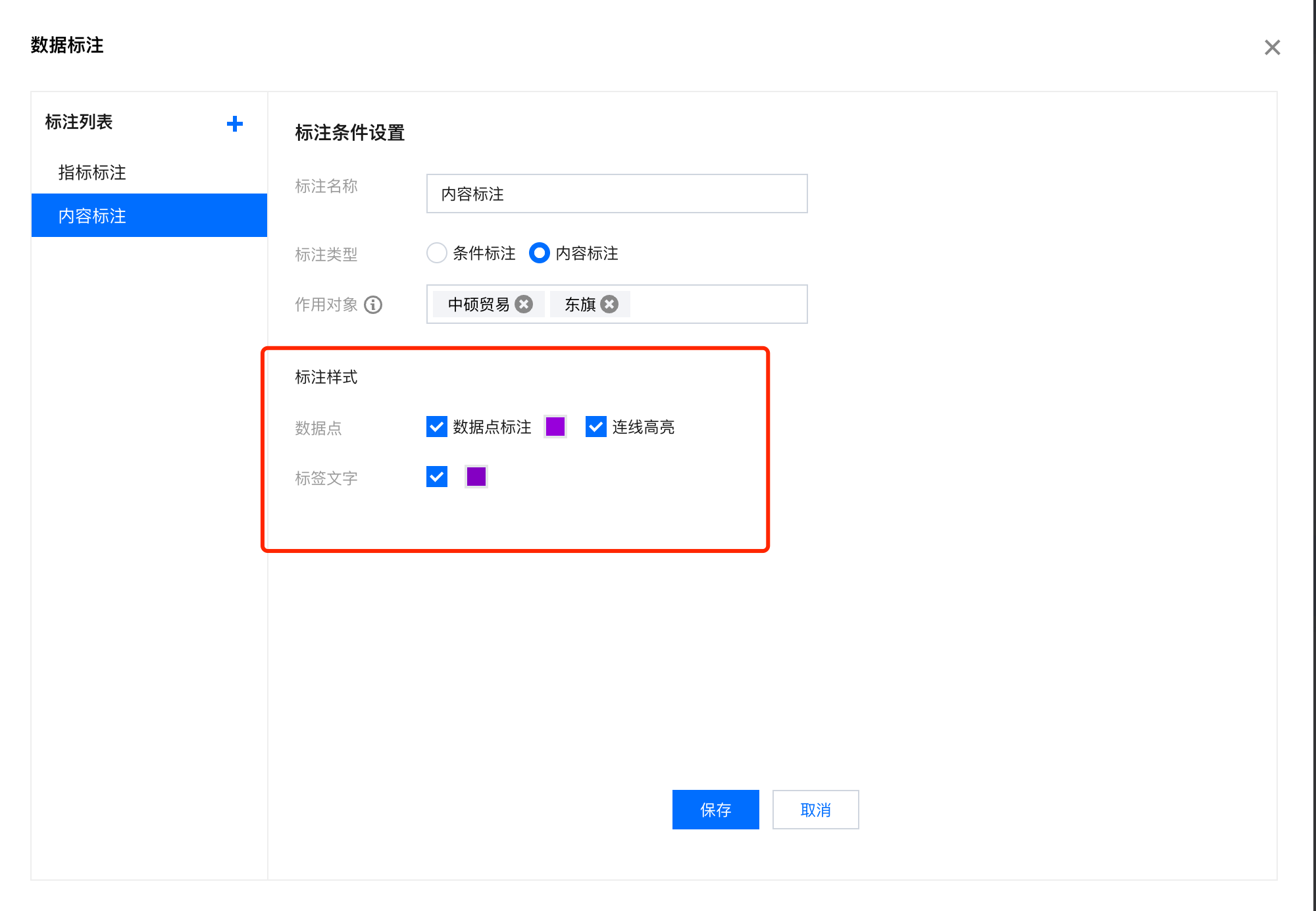The width and height of the screenshot is (1316, 911).
Task: Disable the 标签文字 checkbox
Action: tap(437, 477)
